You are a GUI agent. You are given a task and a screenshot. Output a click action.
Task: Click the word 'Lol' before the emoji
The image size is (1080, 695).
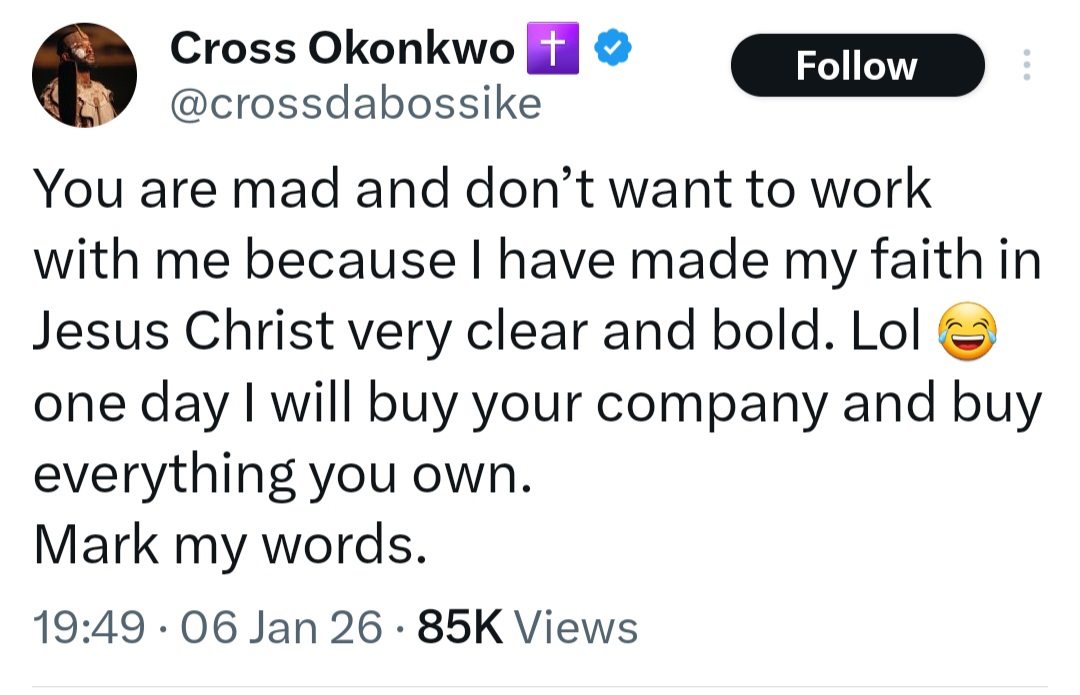coord(885,332)
